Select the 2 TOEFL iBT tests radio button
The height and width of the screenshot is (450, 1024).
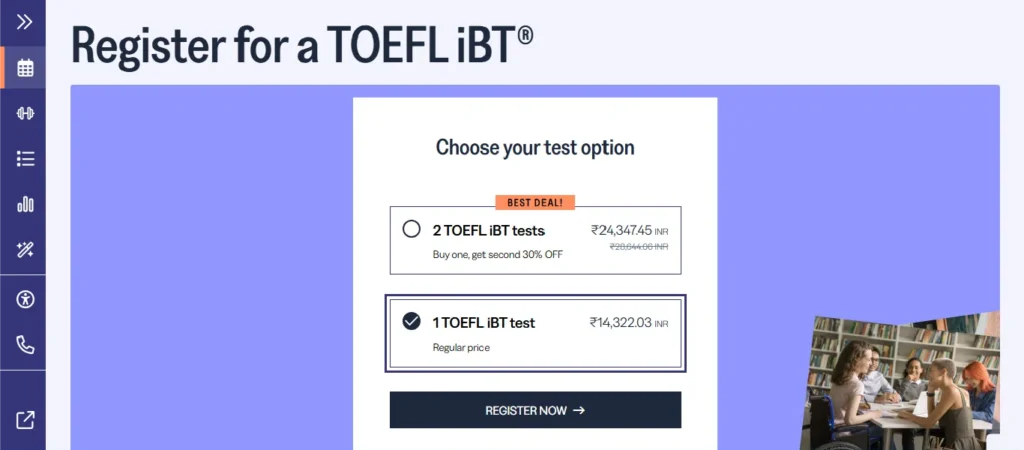411,230
